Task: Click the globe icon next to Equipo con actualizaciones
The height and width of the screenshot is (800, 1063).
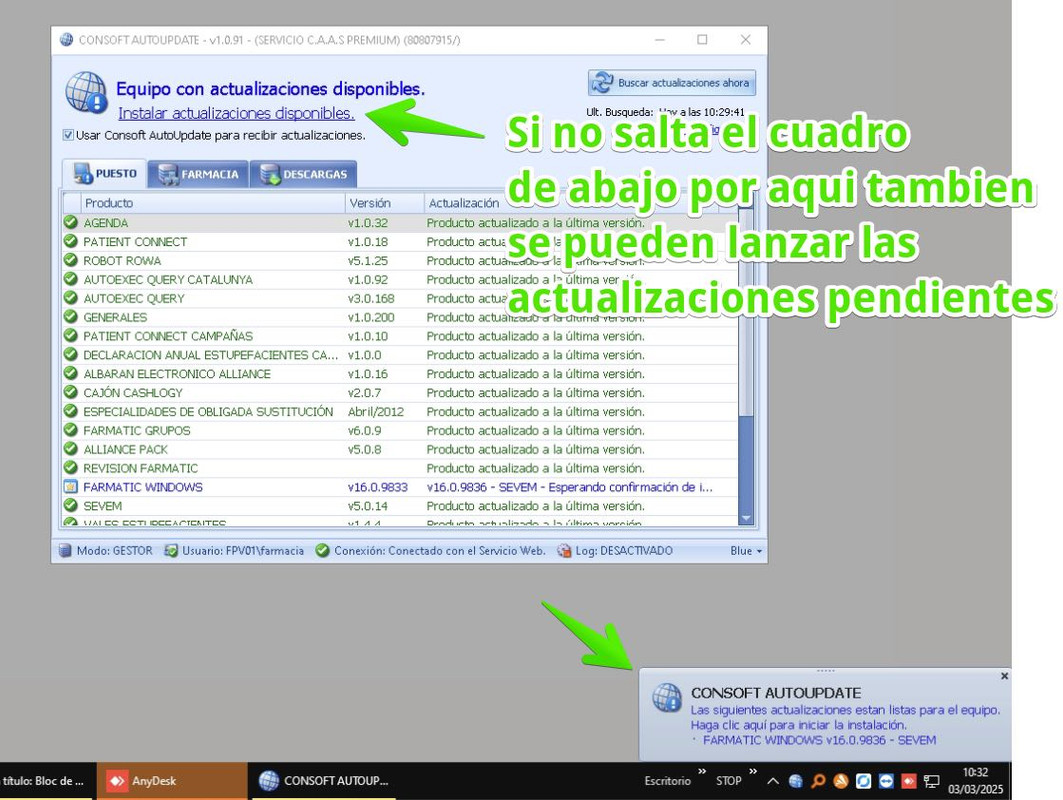Action: coord(86,92)
